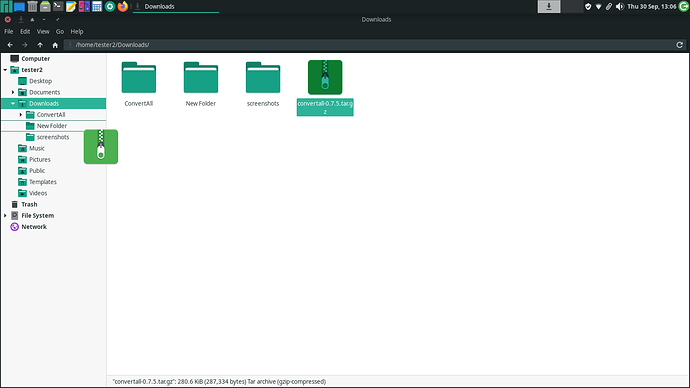The height and width of the screenshot is (388, 690).
Task: Collapse the tester2 home tree node
Action: pyautogui.click(x=5, y=70)
